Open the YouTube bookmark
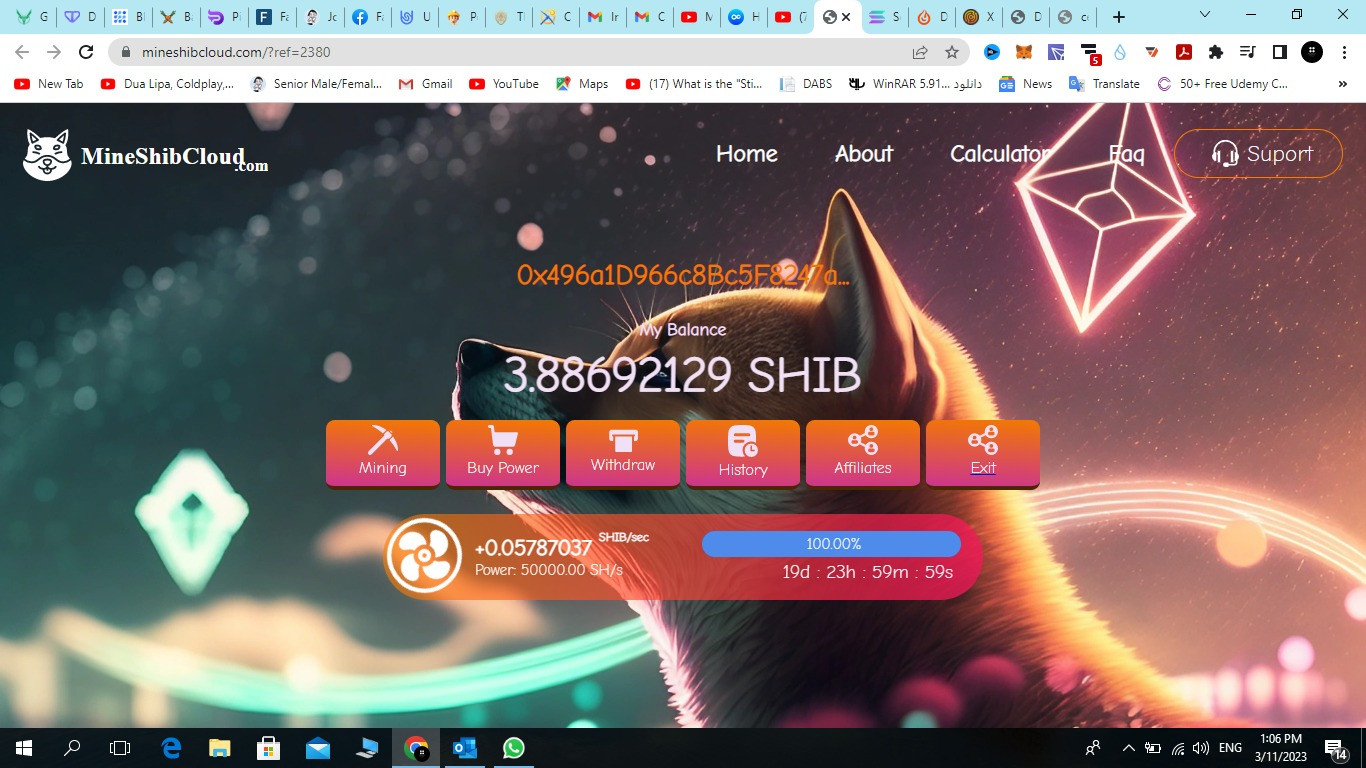The image size is (1366, 768). pyautogui.click(x=504, y=84)
